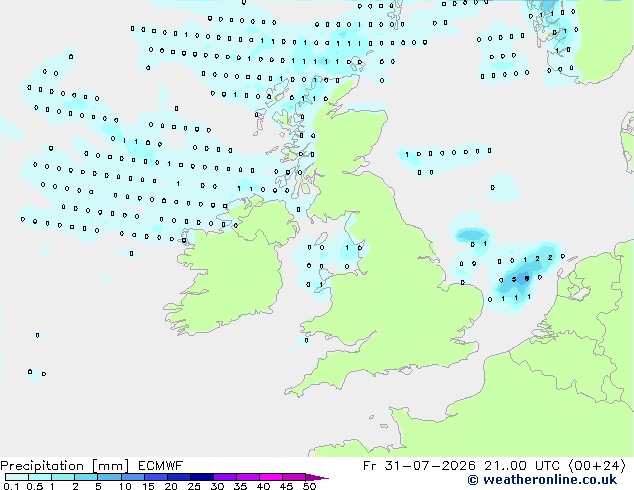Screen dimensions: 634x490
Task: Click the 20–25 mm legend color swatch
Action: click(178, 477)
